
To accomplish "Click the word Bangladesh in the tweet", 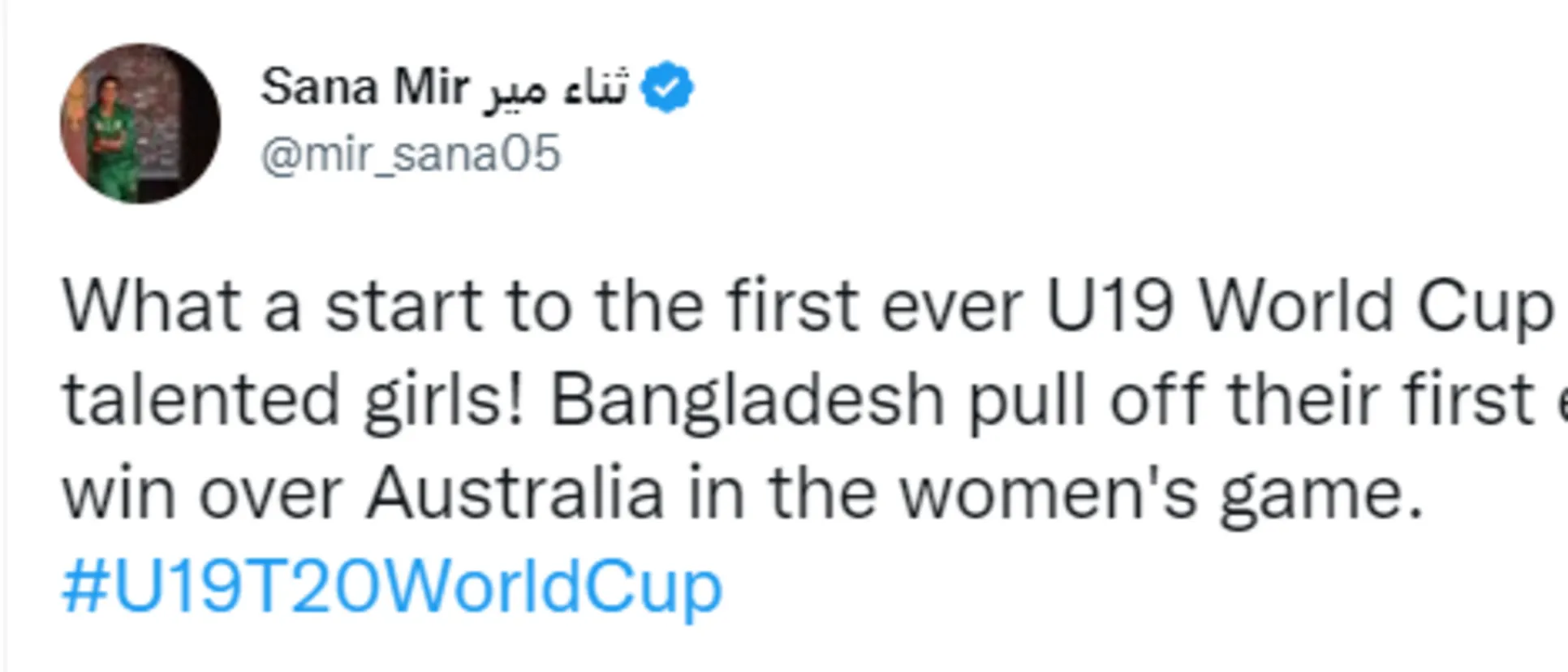I will click(x=747, y=400).
